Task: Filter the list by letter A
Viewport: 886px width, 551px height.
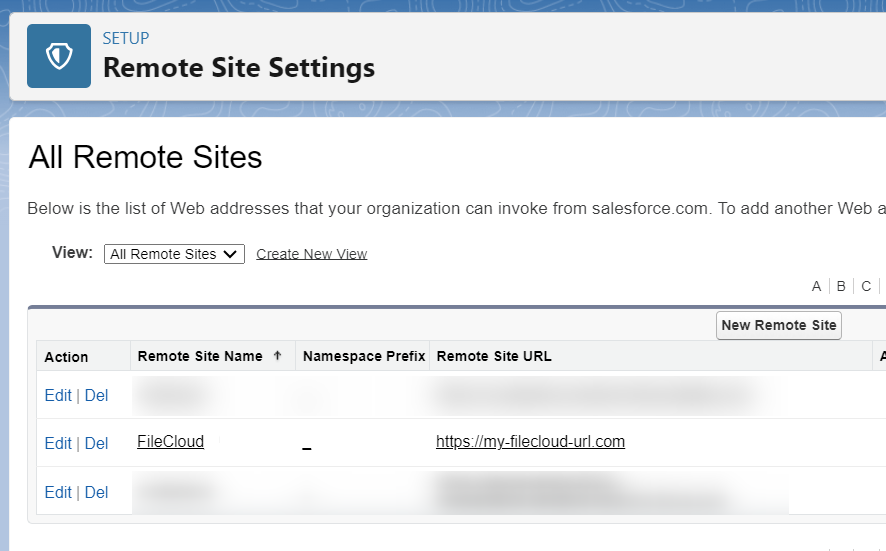Action: [x=816, y=286]
